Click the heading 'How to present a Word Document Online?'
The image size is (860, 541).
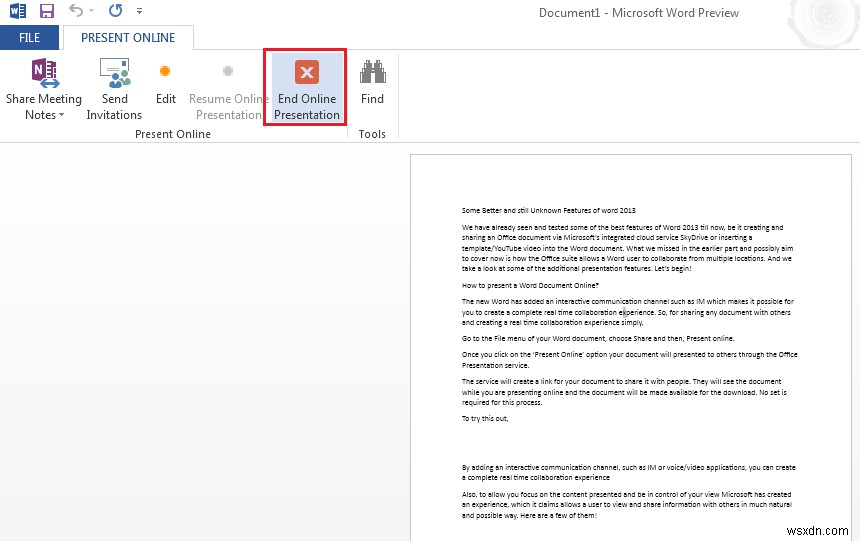pos(530,285)
